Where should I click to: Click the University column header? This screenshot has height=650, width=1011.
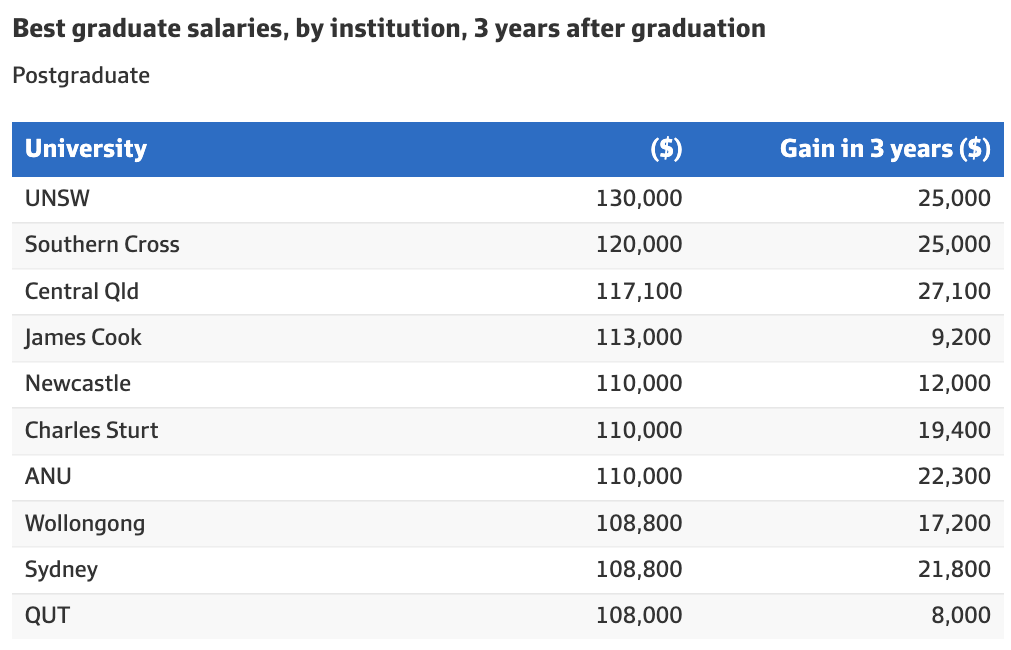[86, 149]
